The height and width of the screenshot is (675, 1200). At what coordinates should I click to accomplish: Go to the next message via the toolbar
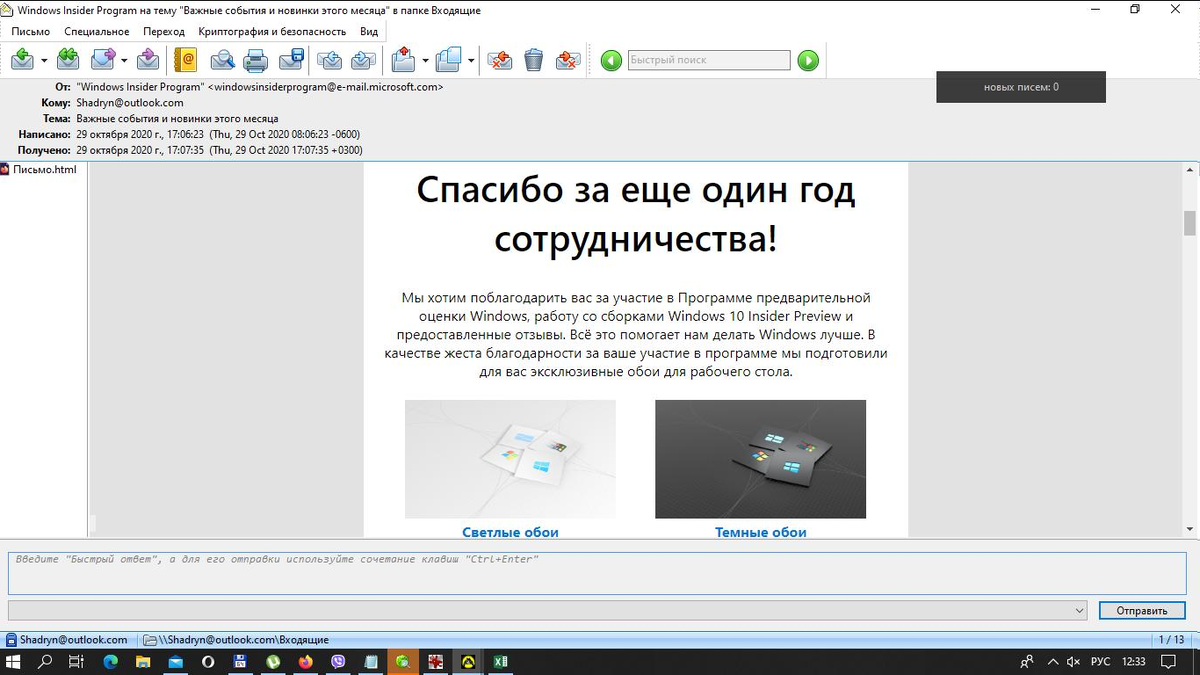click(364, 60)
